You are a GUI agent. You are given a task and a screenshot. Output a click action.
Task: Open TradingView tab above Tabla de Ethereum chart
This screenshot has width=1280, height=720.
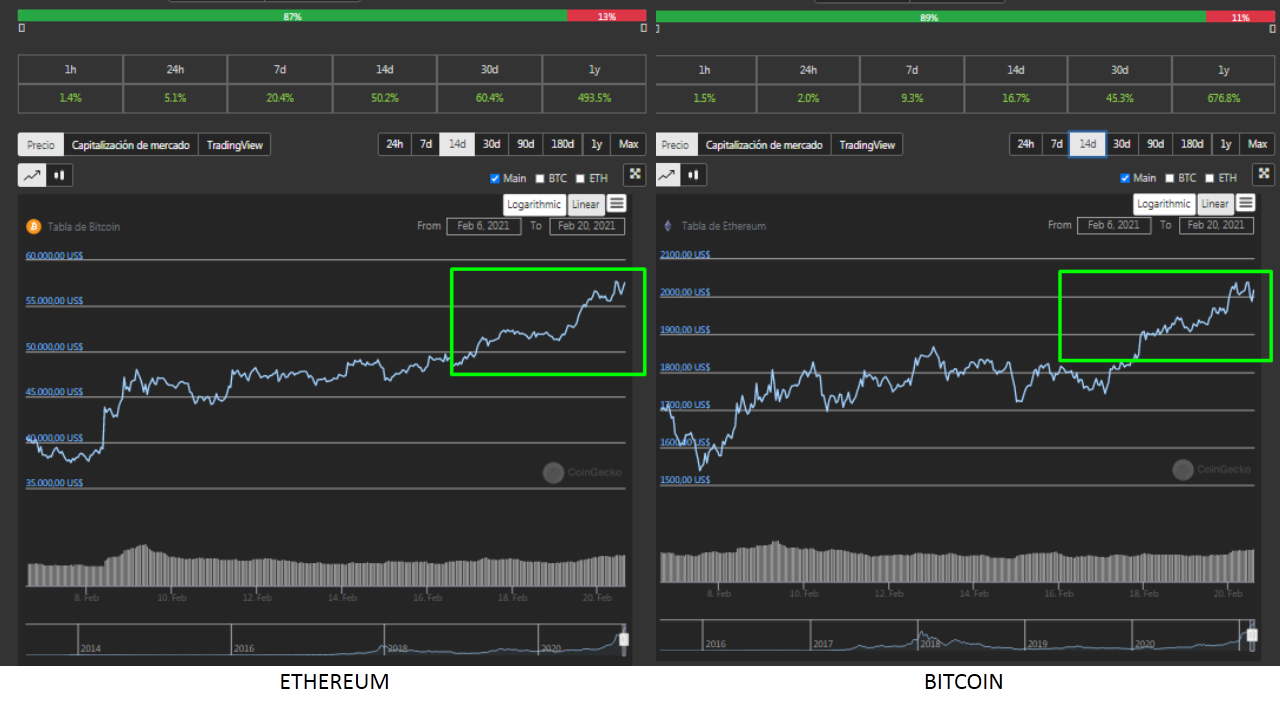point(867,145)
